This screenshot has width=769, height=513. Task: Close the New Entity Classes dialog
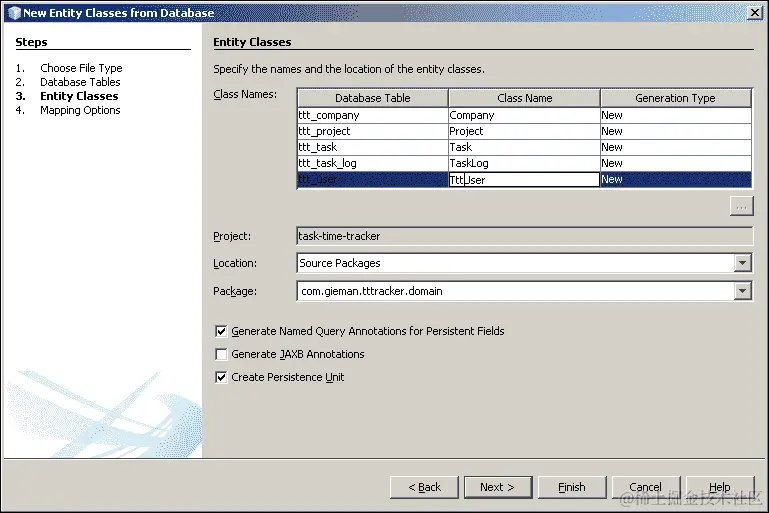tap(755, 13)
